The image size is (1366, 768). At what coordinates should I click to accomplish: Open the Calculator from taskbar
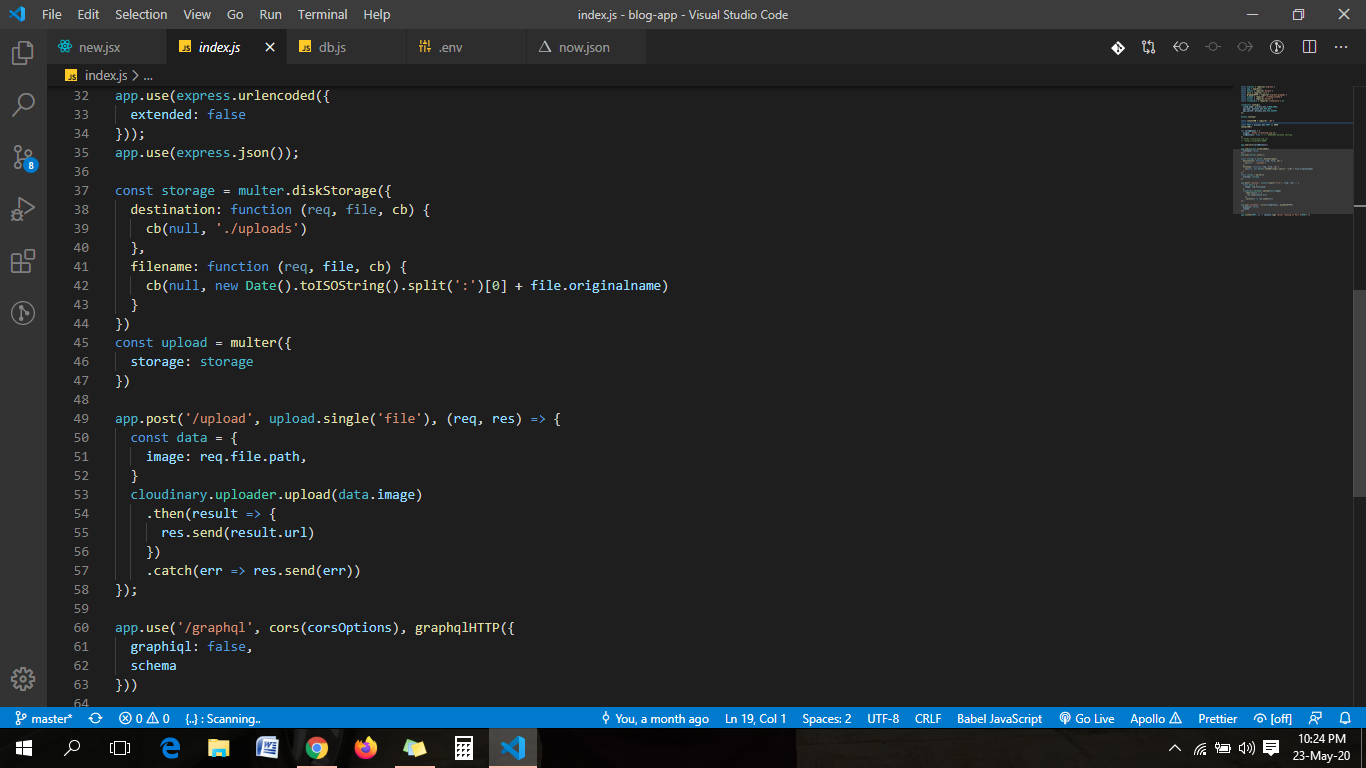click(463, 748)
